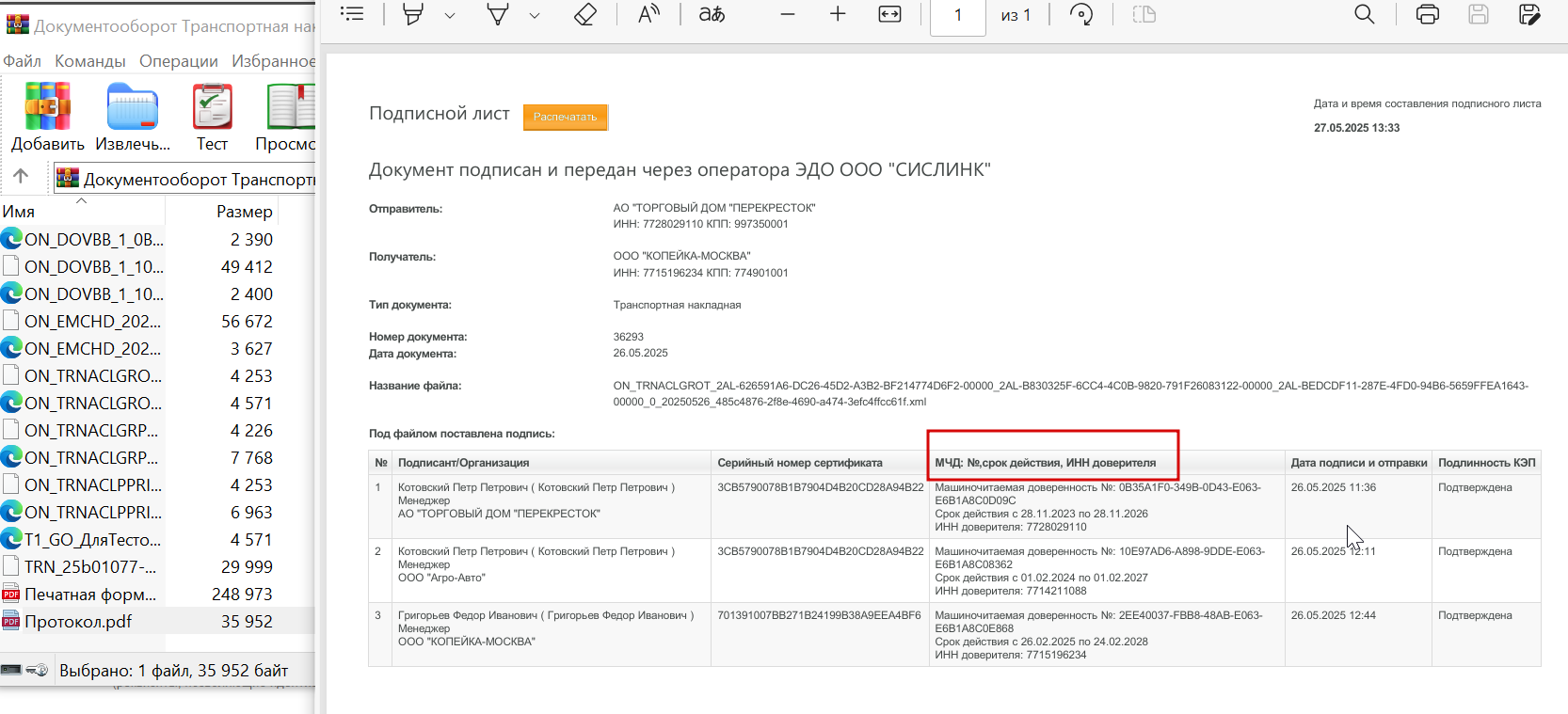Click document number 36293 in the PDF

[629, 337]
